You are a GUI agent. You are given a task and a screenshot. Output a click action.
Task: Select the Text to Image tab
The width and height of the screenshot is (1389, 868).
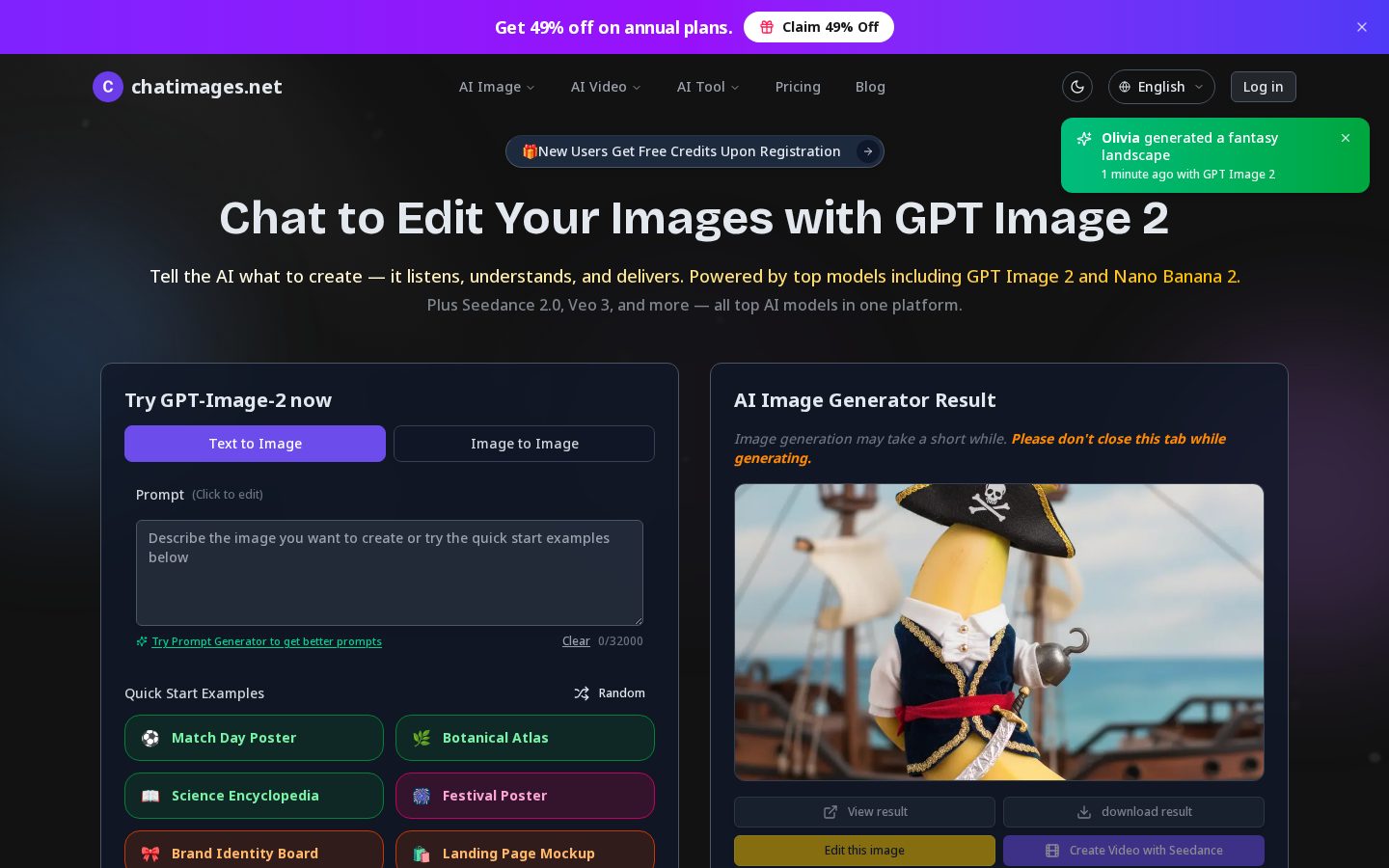point(255,444)
